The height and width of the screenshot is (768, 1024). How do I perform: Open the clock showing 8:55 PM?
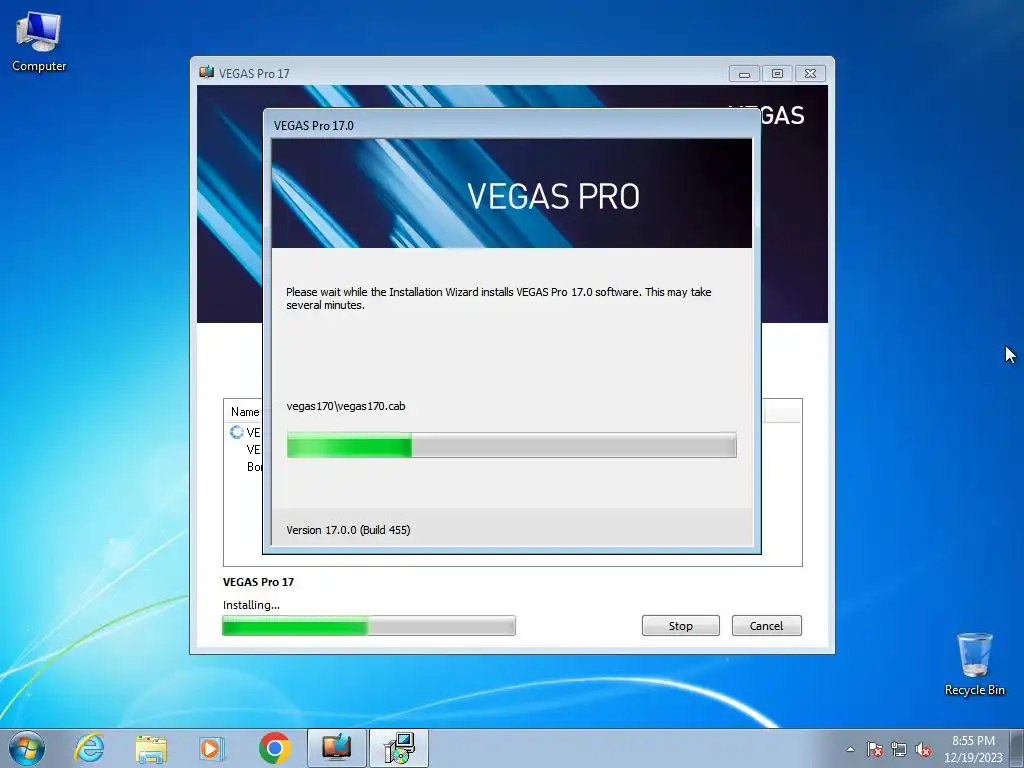[973, 741]
